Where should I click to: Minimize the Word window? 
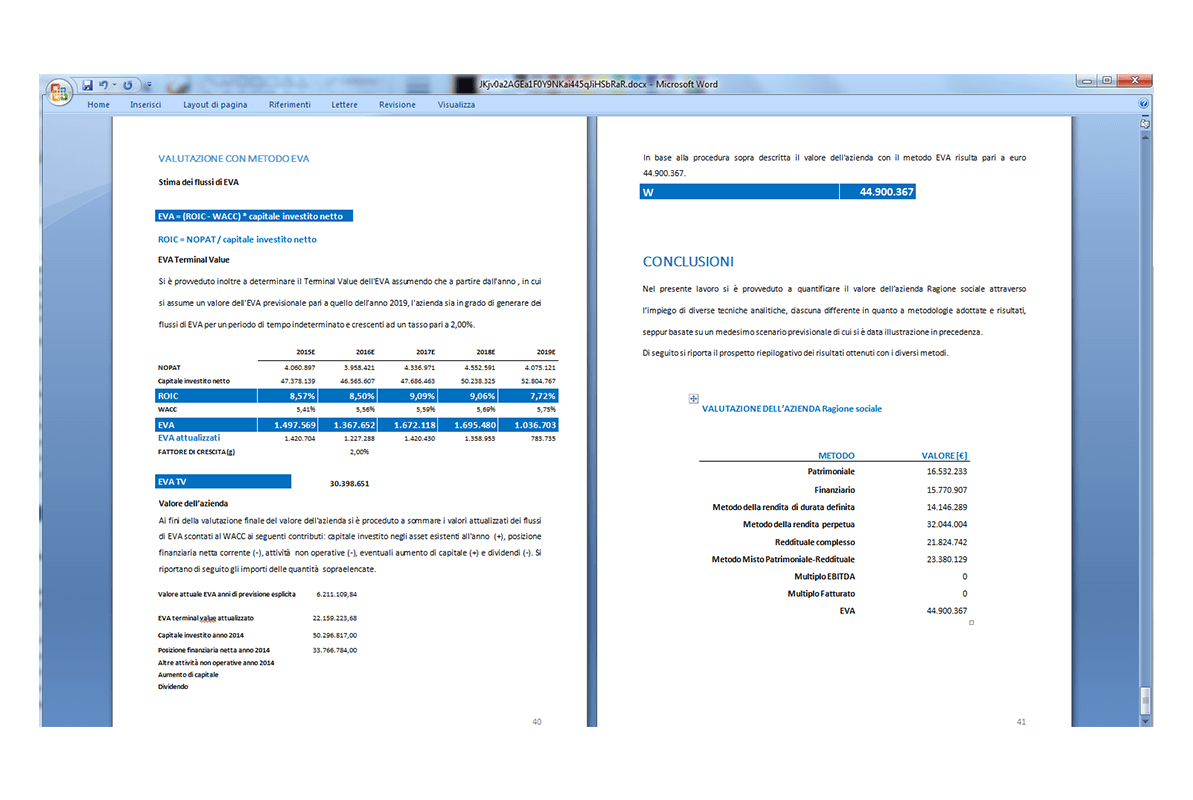pos(1086,81)
